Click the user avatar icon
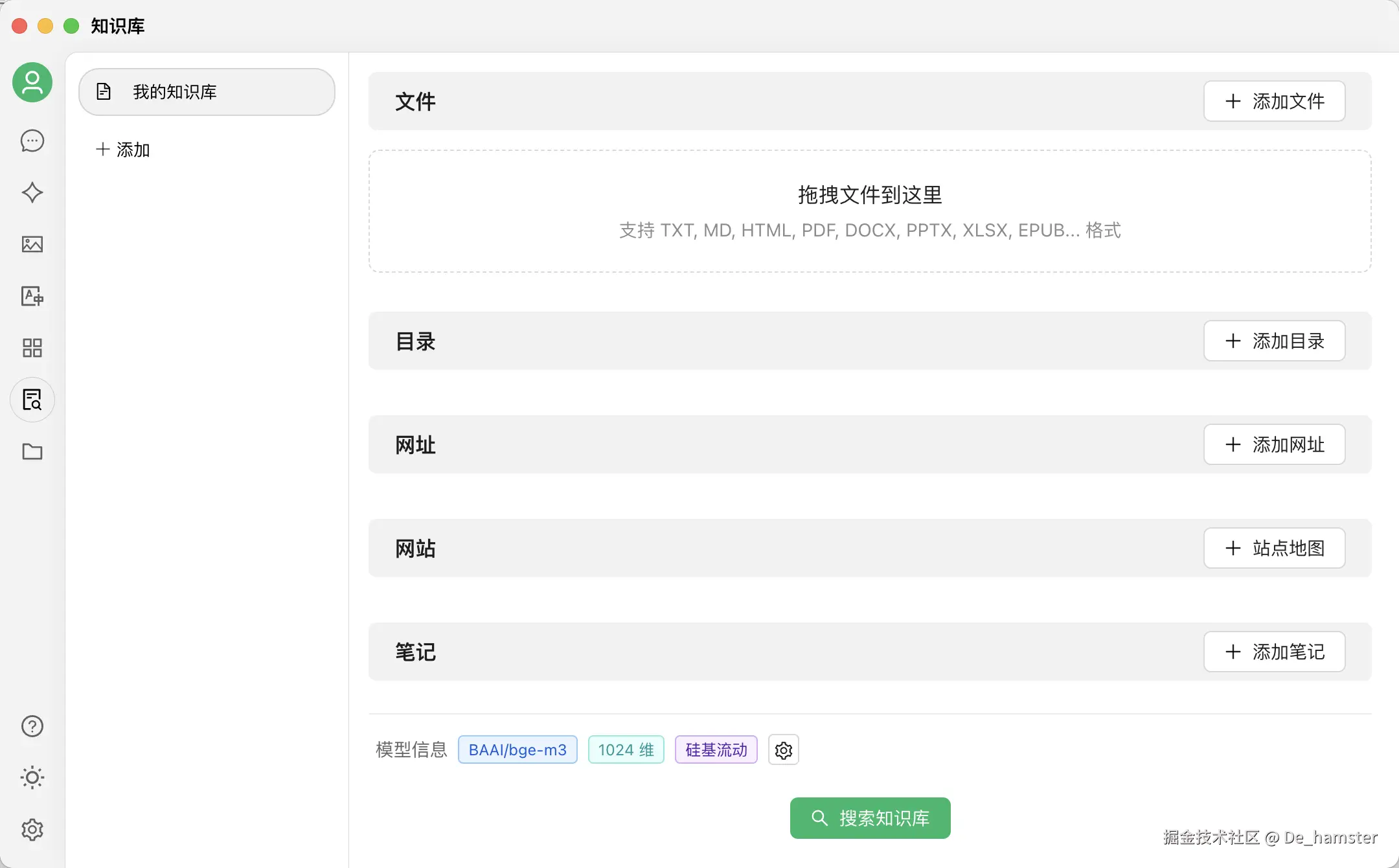This screenshot has height=868, width=1399. coord(32,82)
